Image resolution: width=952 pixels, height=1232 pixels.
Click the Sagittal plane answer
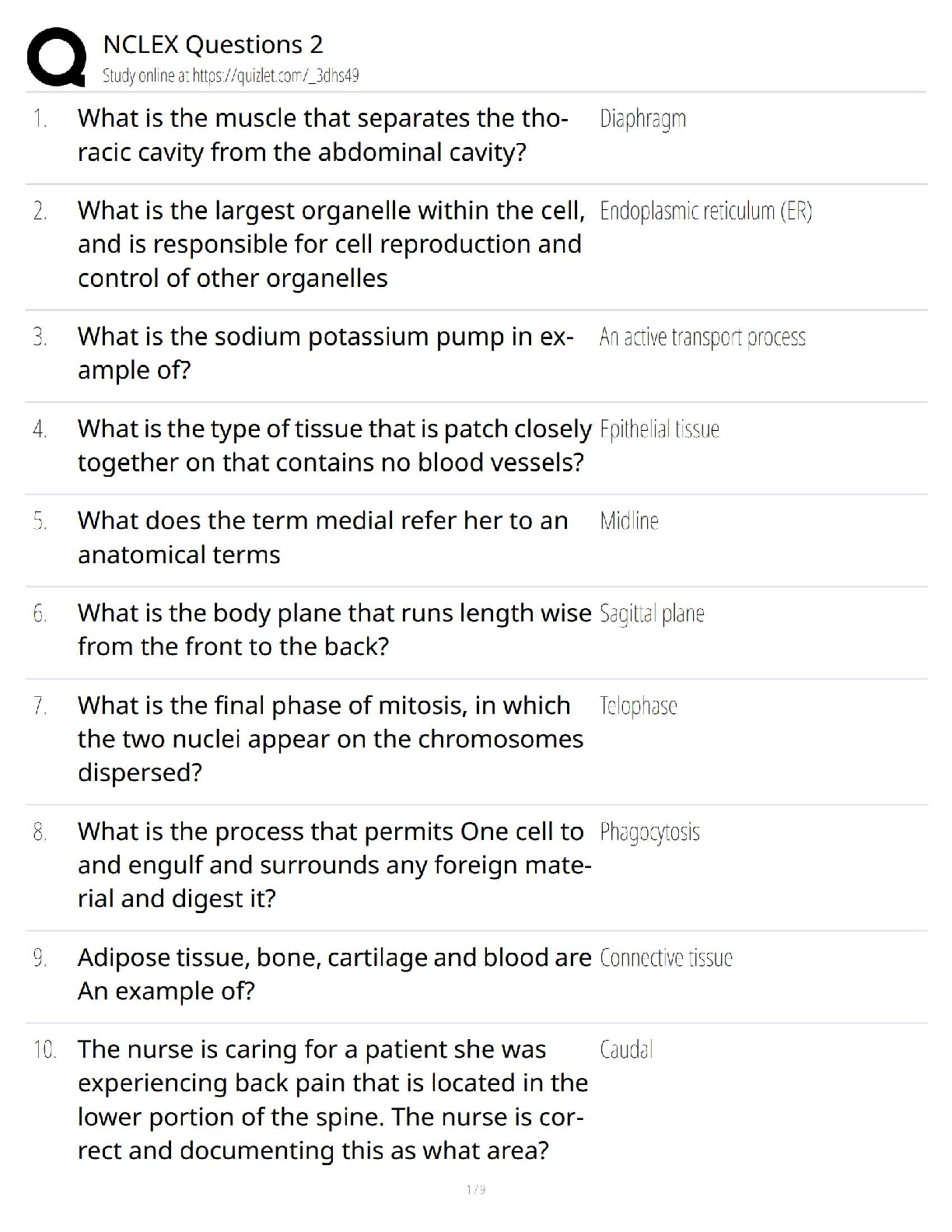(652, 614)
